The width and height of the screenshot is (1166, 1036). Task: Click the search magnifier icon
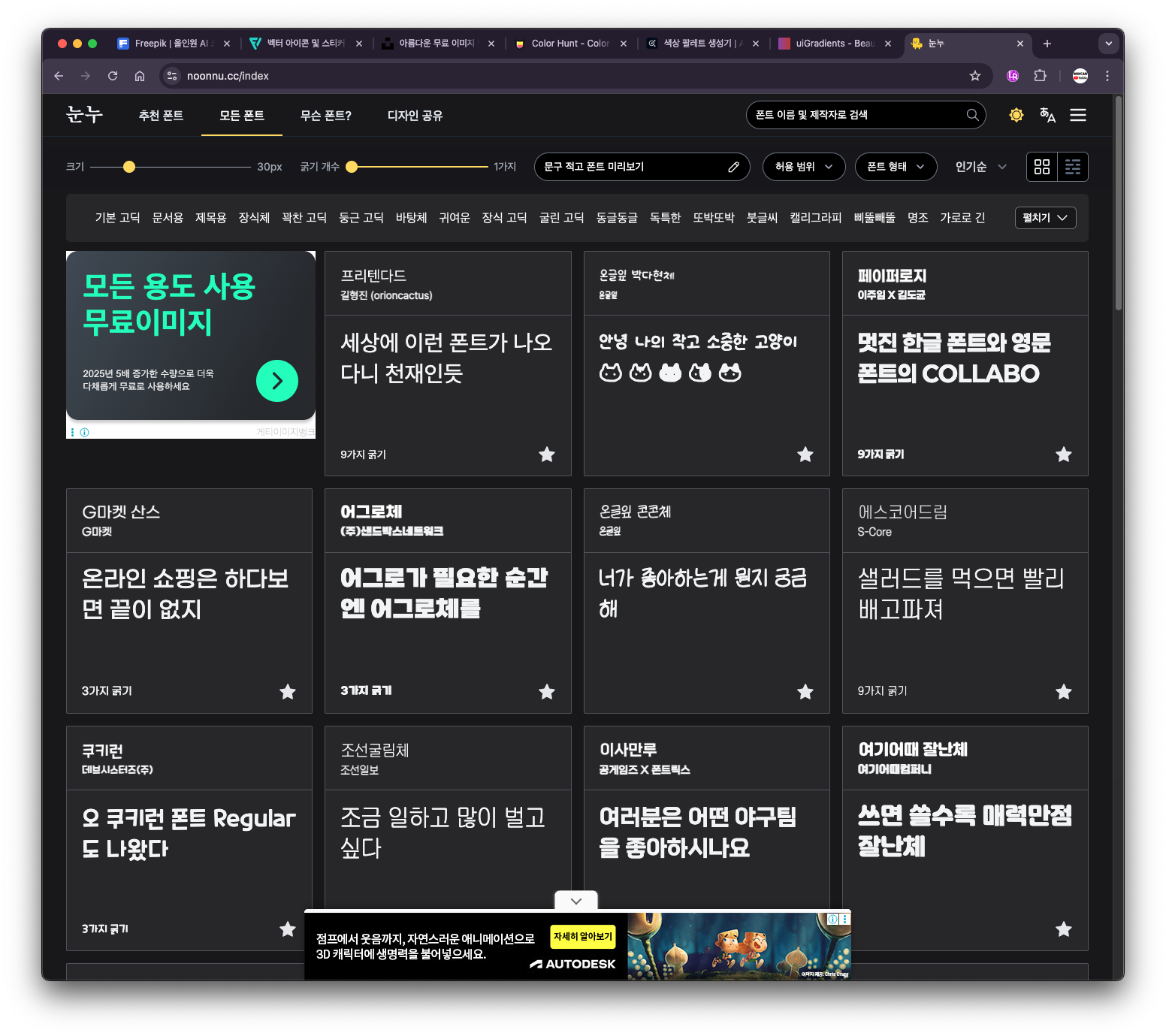[972, 115]
